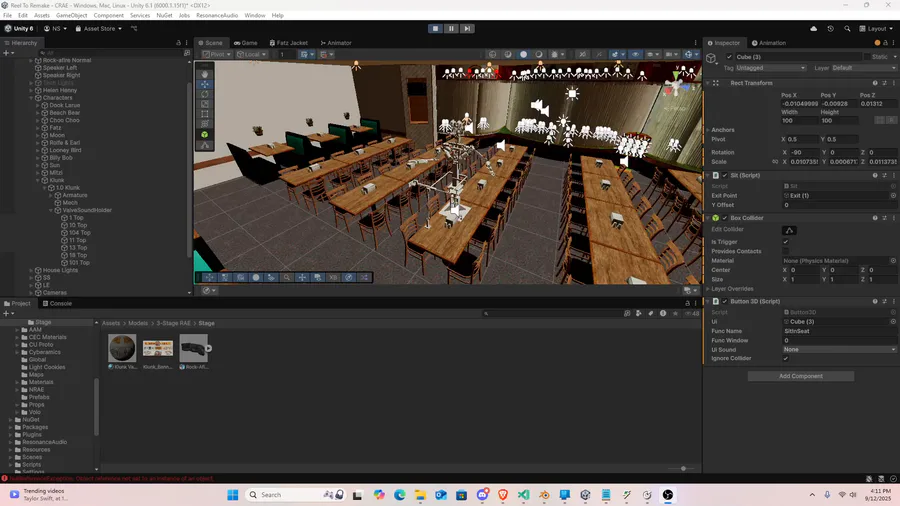This screenshot has height=506, width=900.
Task: Click the Add Component button
Action: click(801, 376)
